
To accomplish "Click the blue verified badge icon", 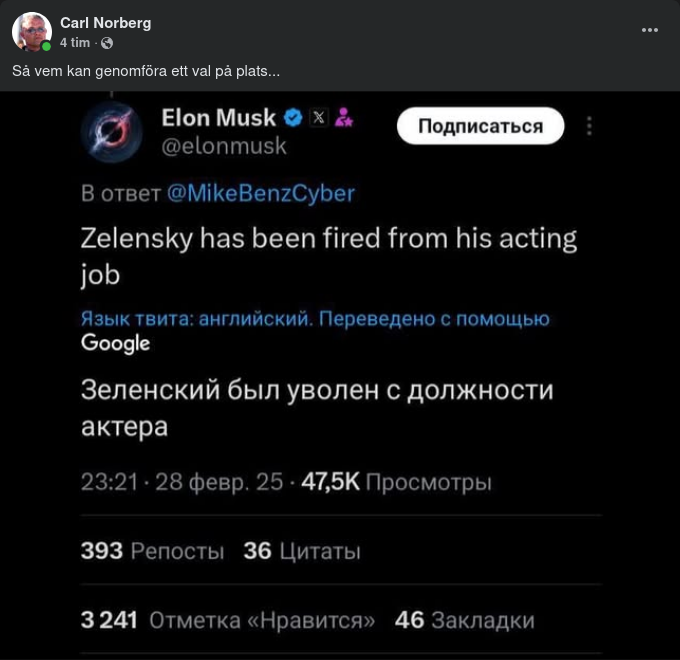I will pyautogui.click(x=293, y=118).
